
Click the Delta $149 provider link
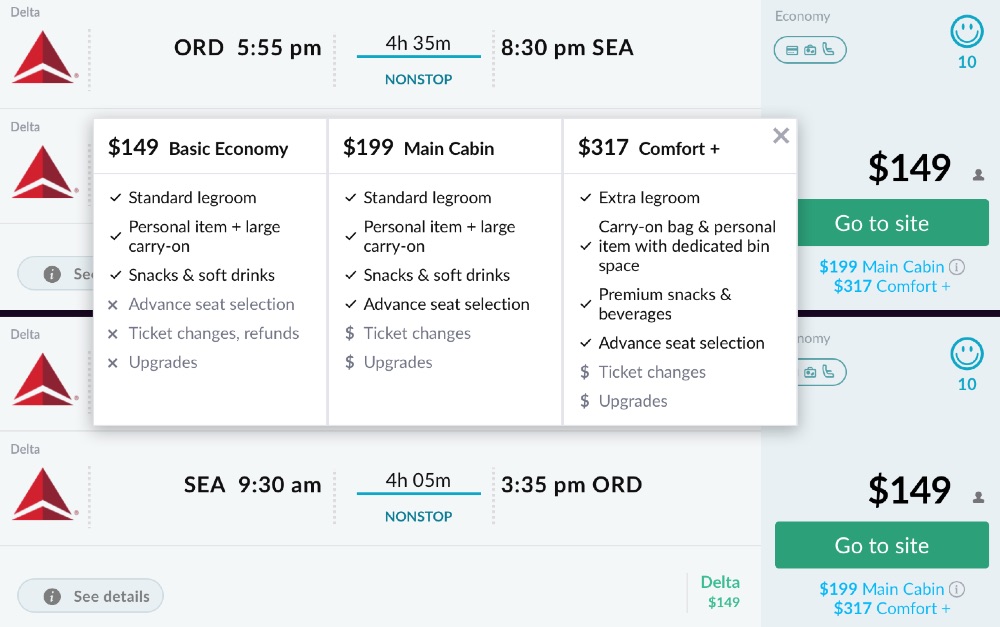click(720, 591)
